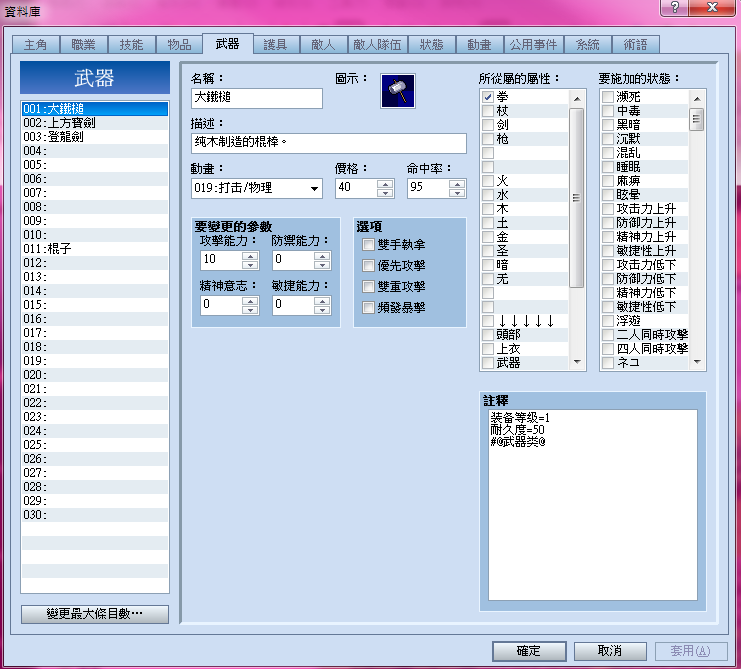Viewport: 741px width, 669px height.
Task: Increase 精神意志 with the up arrow
Action: tap(250, 301)
